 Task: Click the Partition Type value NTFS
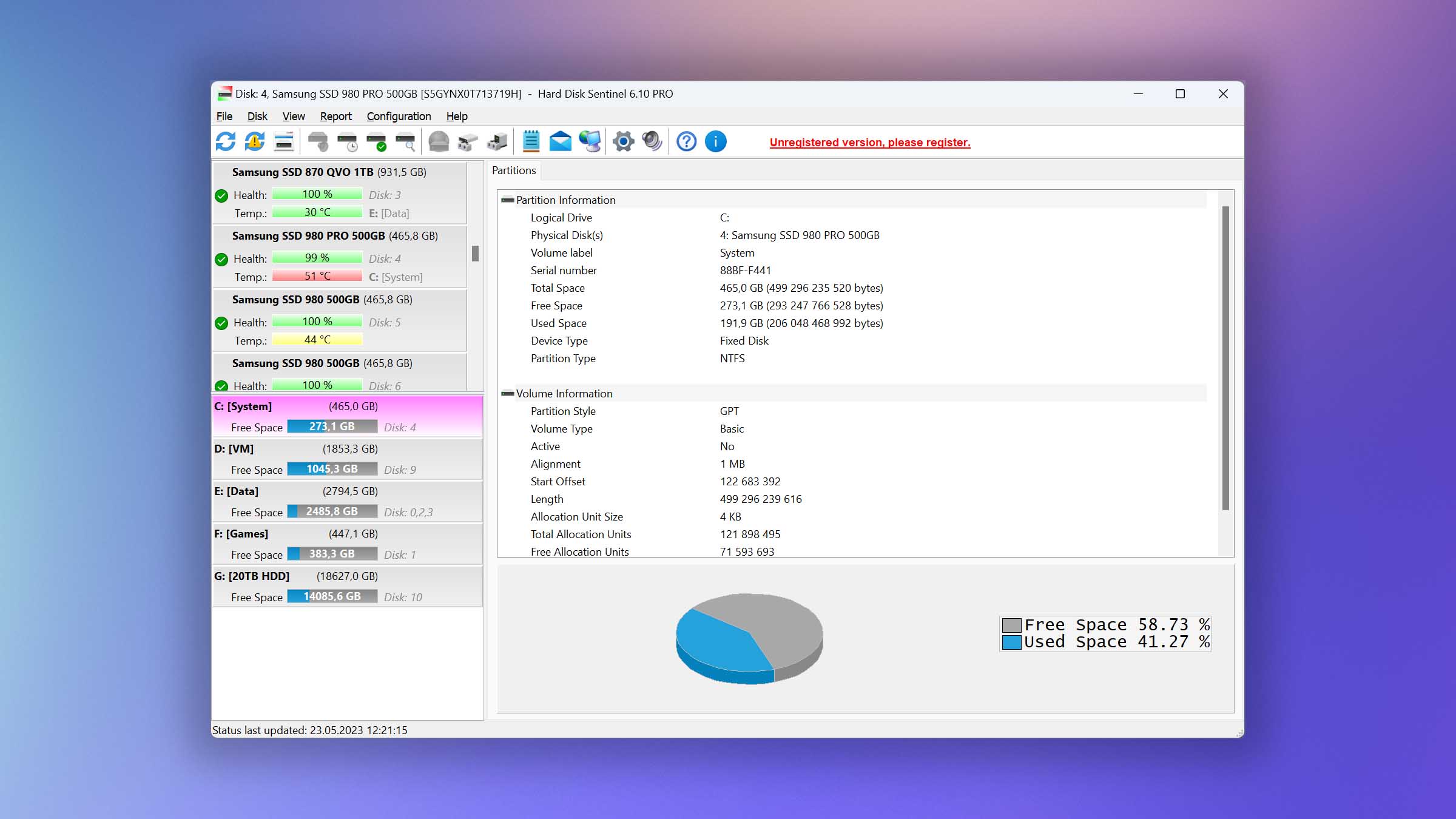point(732,359)
